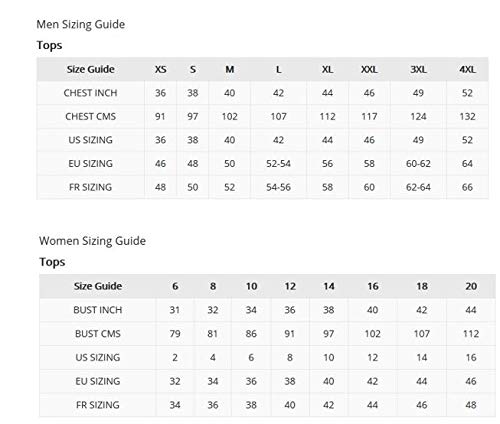This screenshot has width=500, height=424.
Task: Click women's size 18 column header
Action: coord(422,286)
